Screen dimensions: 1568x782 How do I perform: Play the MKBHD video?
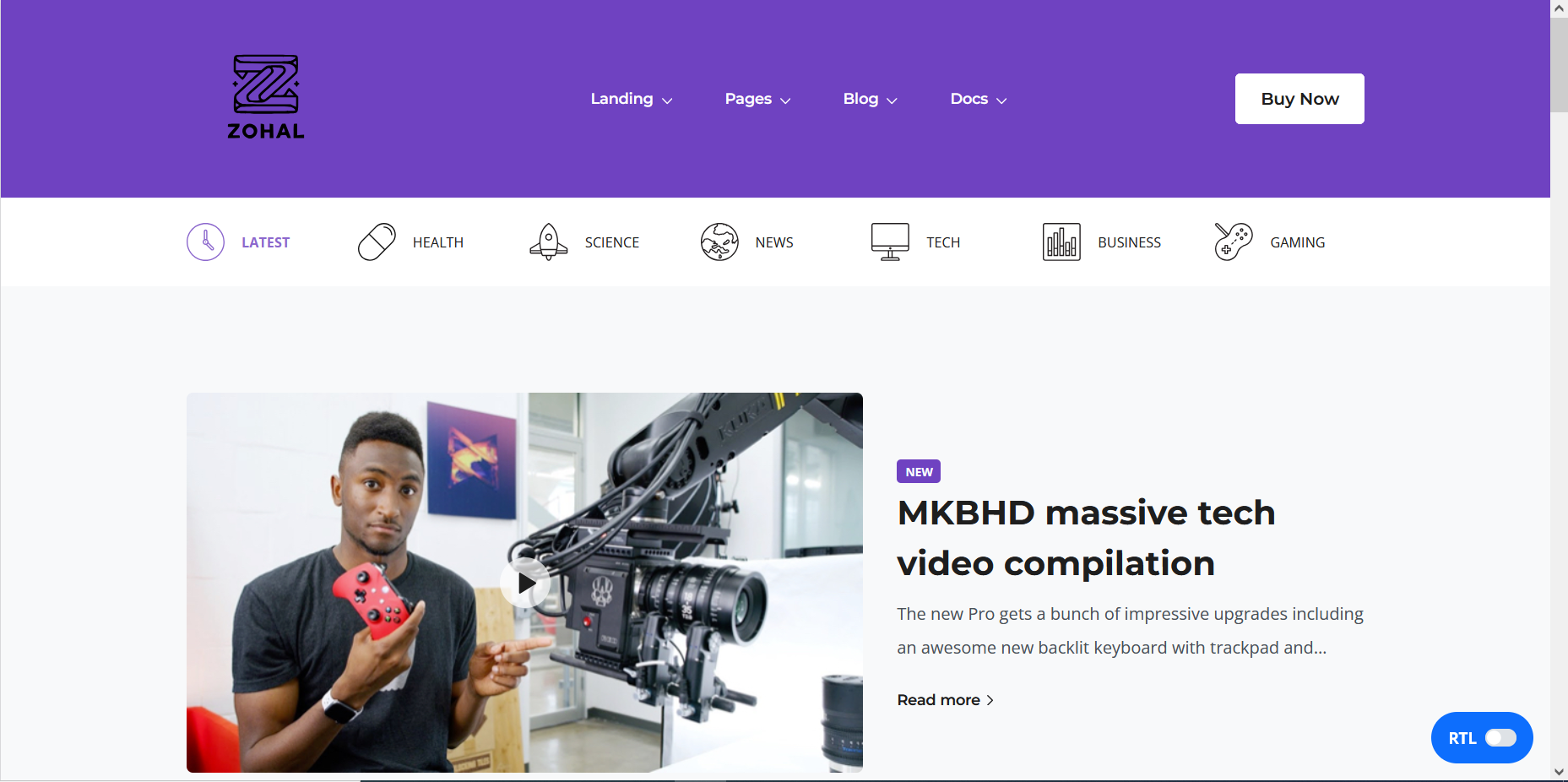(525, 583)
